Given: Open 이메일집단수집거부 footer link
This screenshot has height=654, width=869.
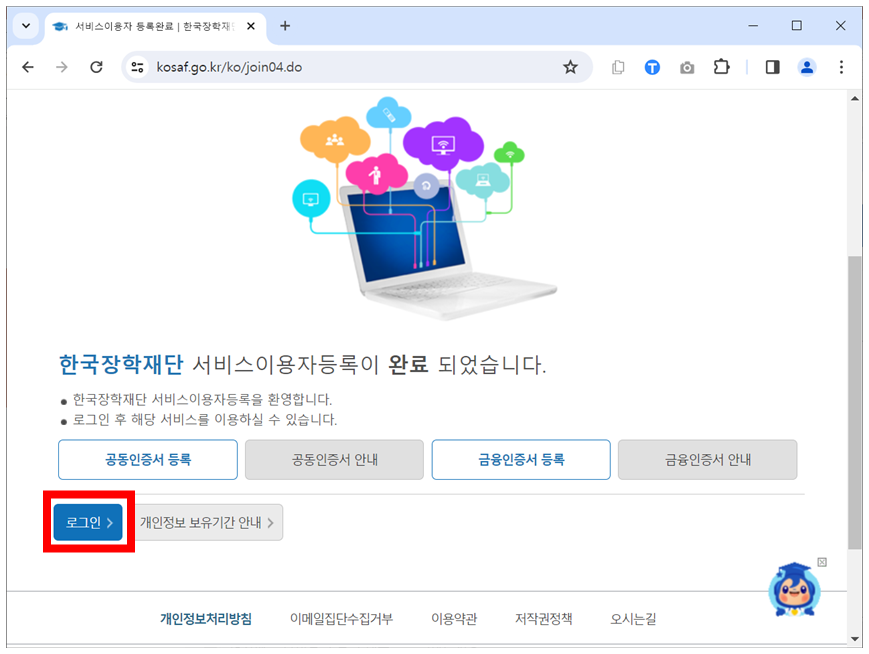Looking at the screenshot, I should 341,619.
